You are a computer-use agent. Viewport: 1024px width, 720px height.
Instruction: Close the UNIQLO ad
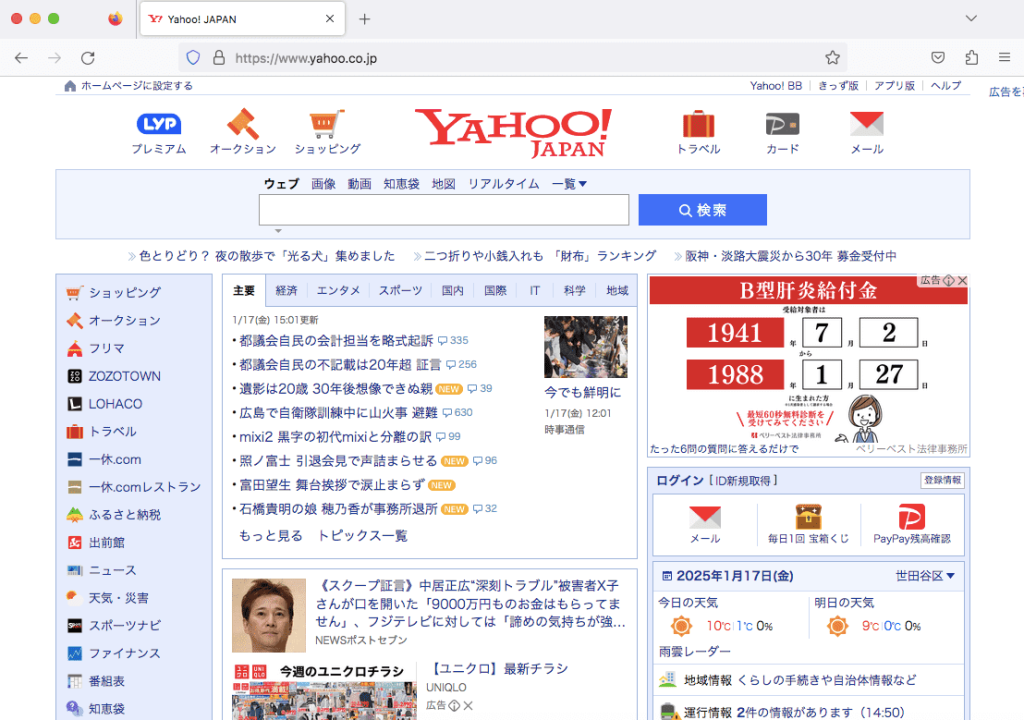(468, 706)
